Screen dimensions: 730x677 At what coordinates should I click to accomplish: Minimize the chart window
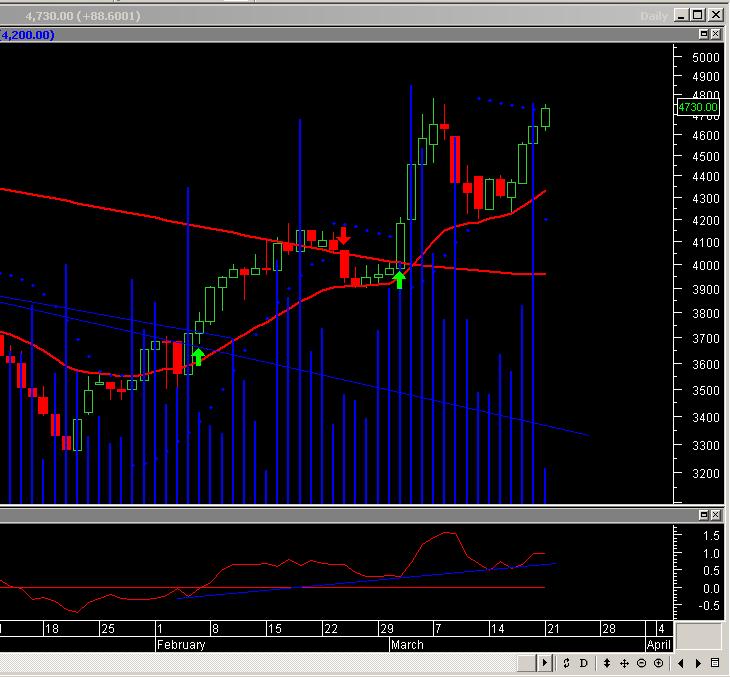681,15
